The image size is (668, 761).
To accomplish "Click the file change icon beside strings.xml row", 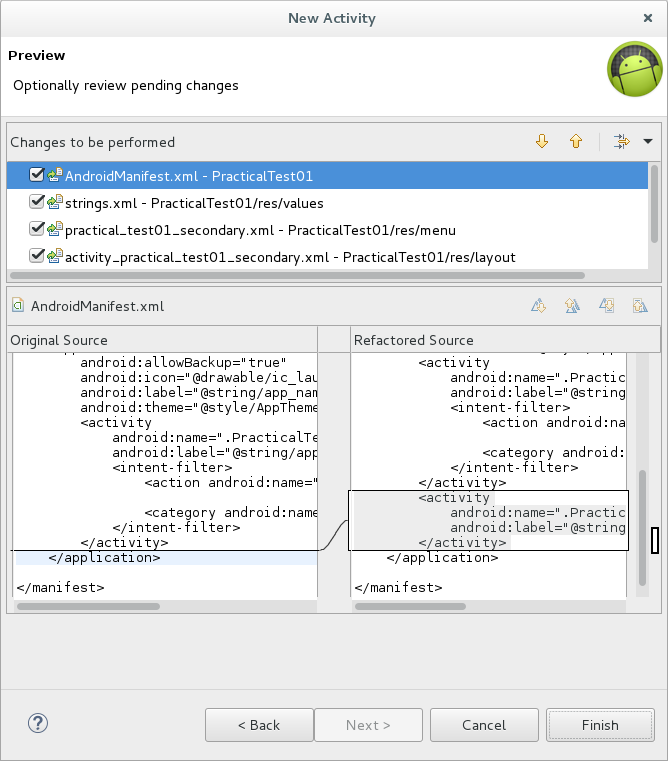I will point(55,202).
